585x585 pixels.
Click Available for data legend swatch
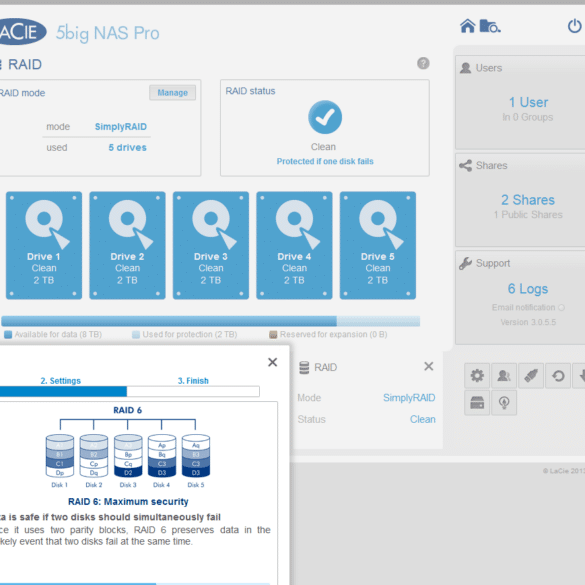[8, 335]
